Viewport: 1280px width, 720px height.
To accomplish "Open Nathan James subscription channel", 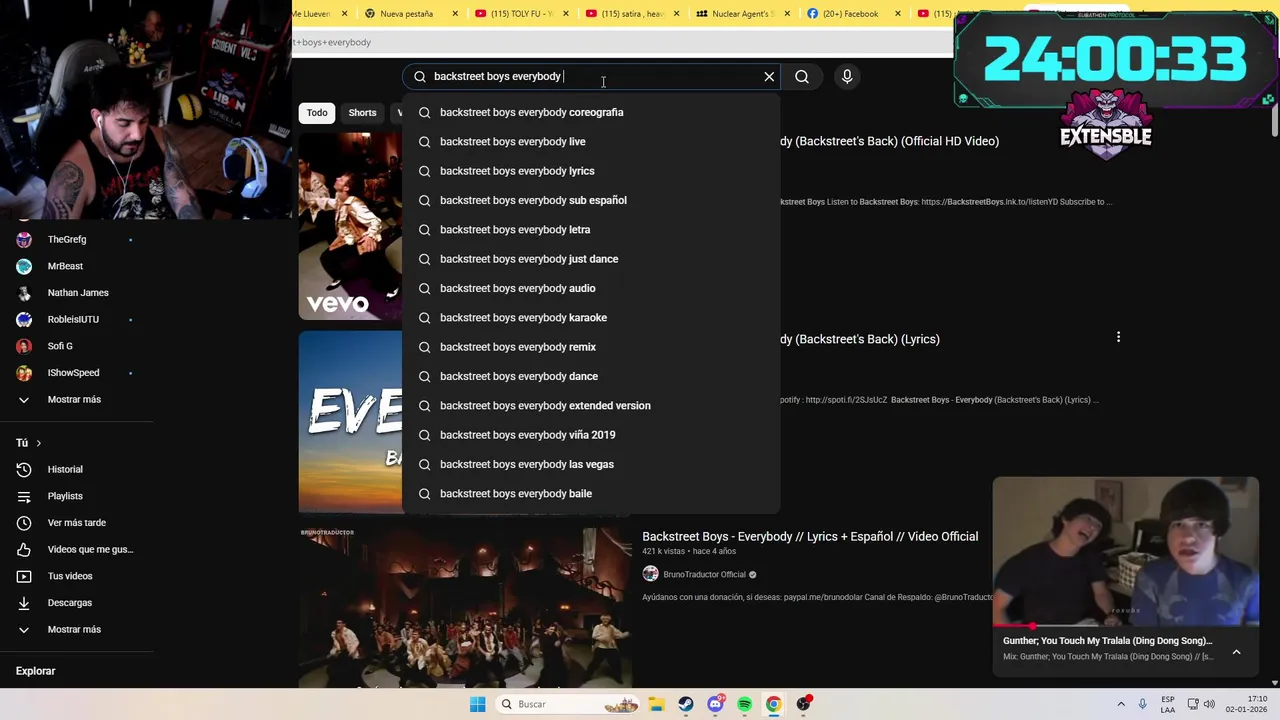I will pyautogui.click(x=76, y=293).
